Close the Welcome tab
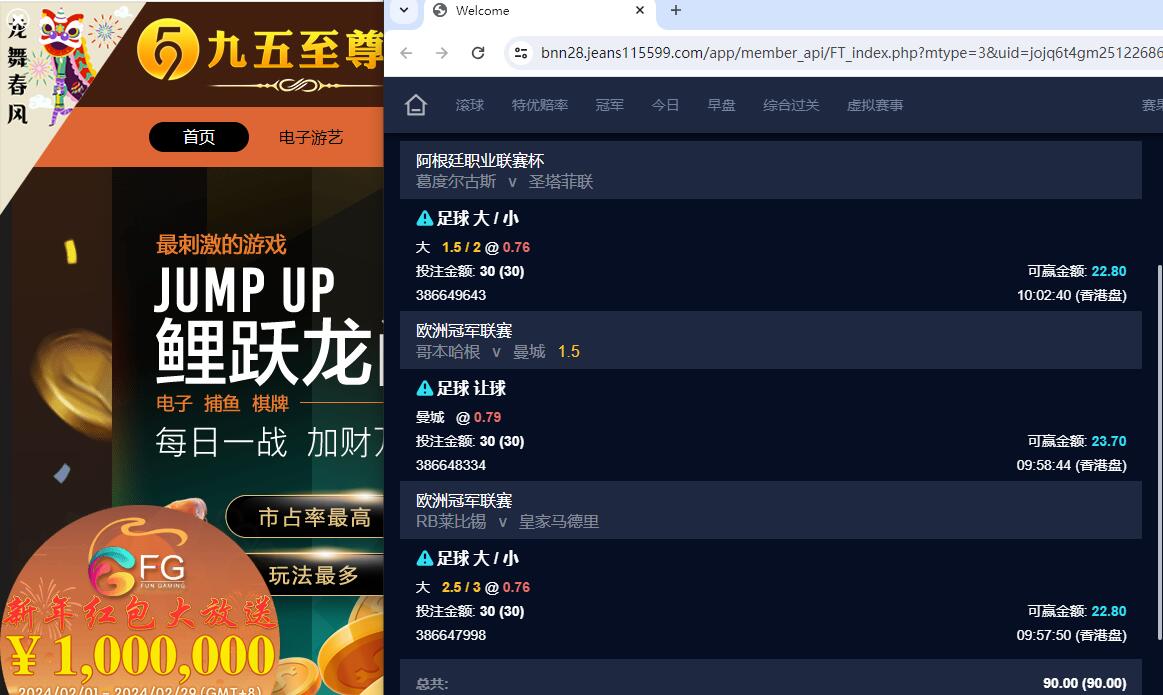Image resolution: width=1163 pixels, height=695 pixels. click(640, 10)
